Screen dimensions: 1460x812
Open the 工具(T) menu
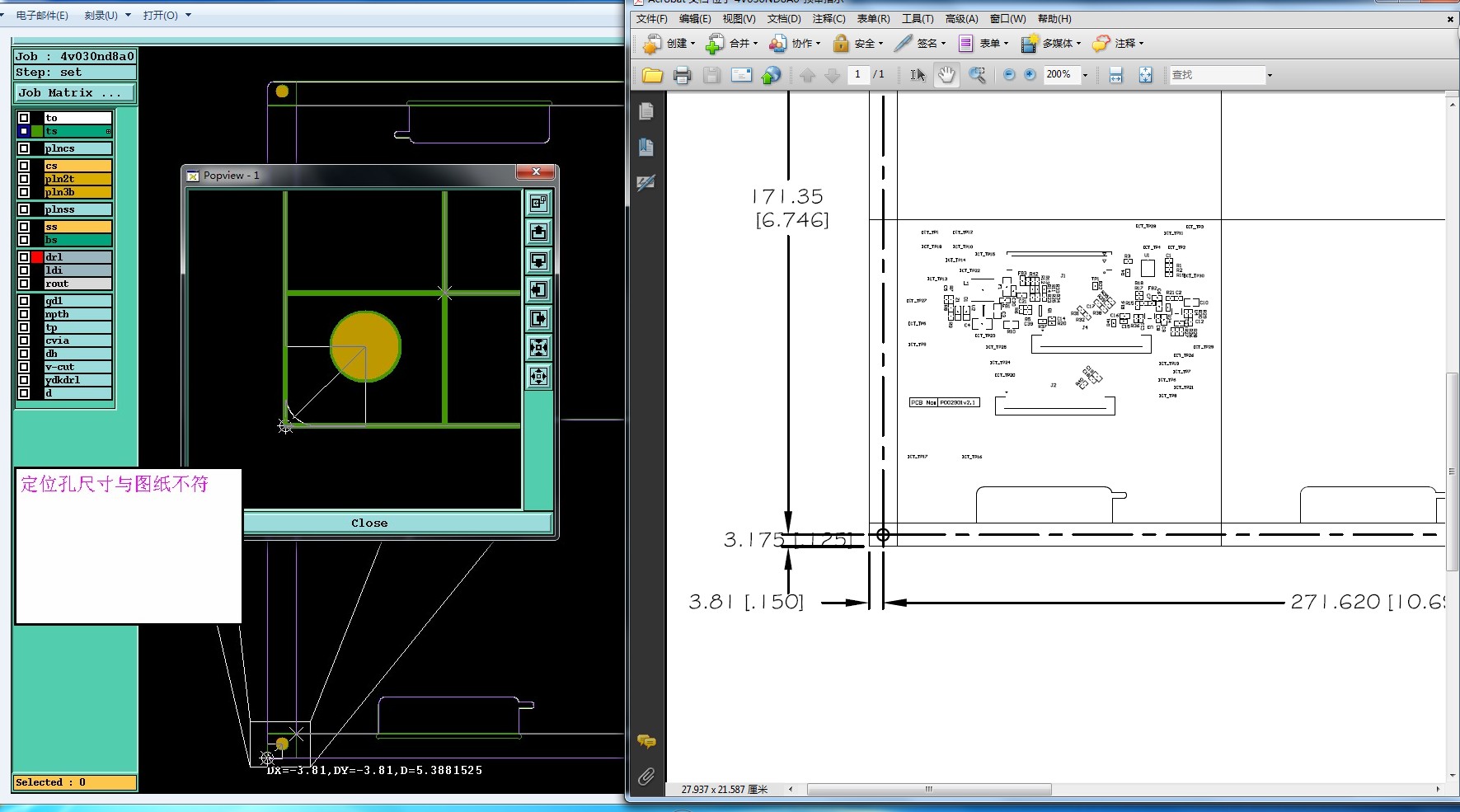(917, 19)
